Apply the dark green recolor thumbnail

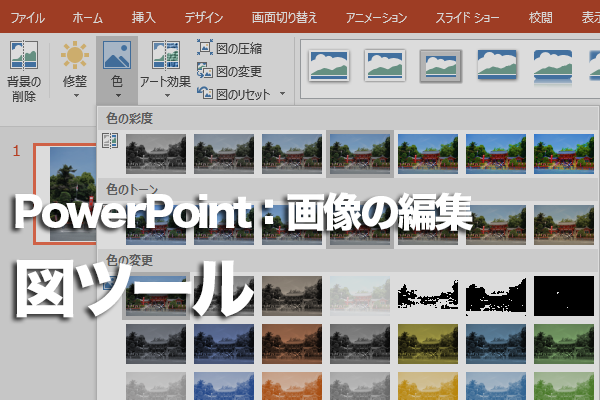pyautogui.click(x=564, y=344)
